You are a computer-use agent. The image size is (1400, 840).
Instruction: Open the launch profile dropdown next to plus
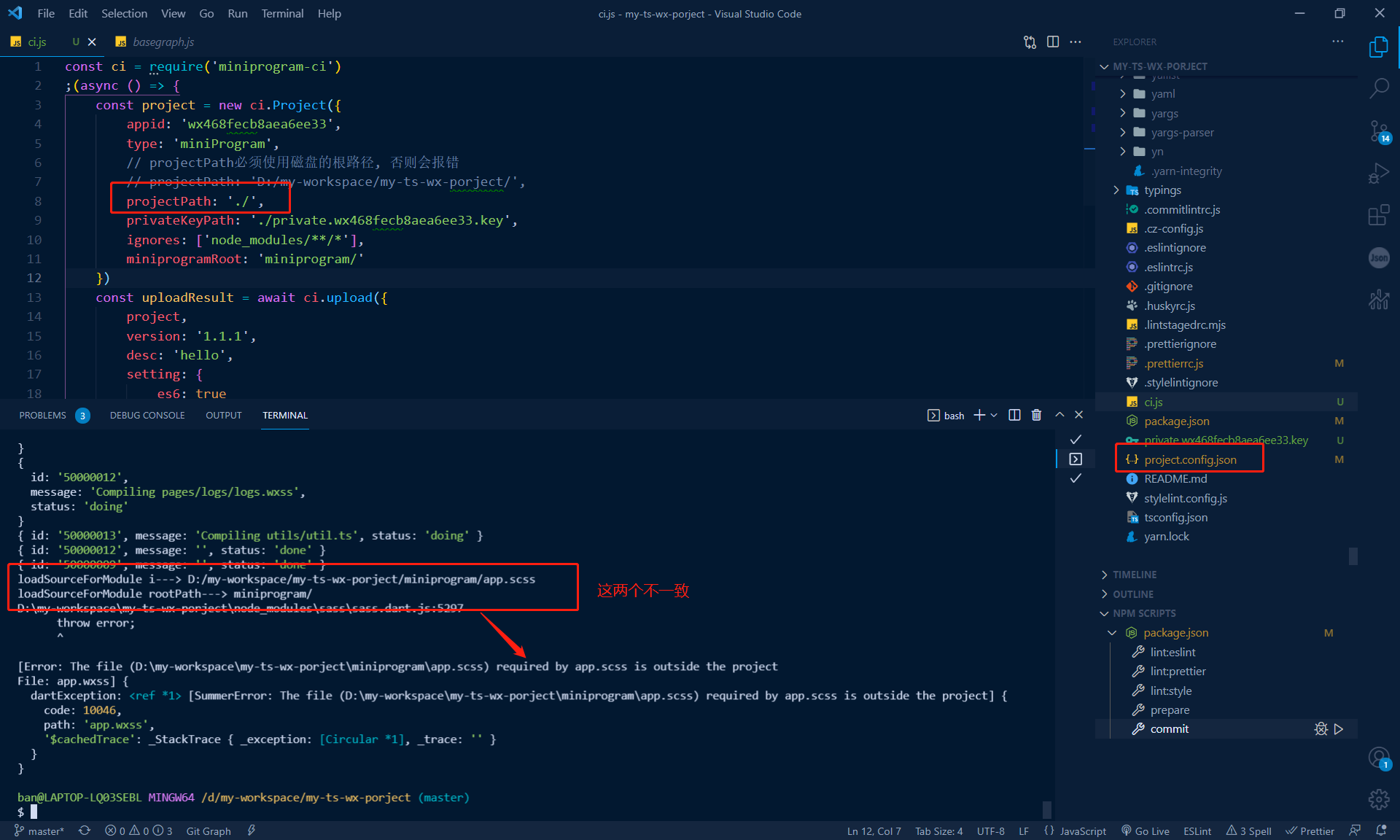click(994, 415)
